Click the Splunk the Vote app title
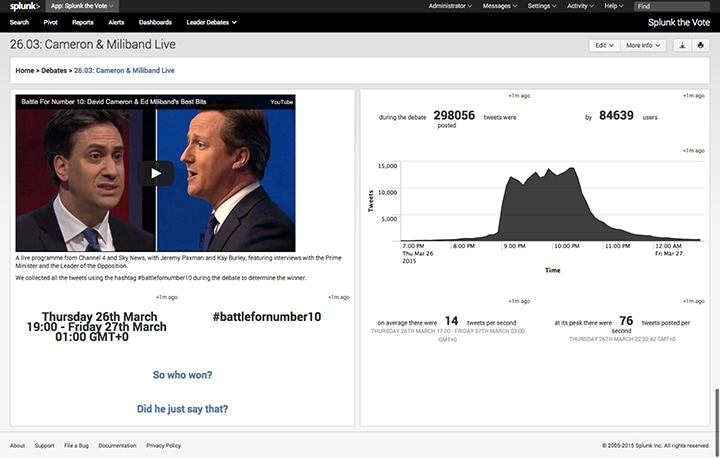Image resolution: width=720 pixels, height=458 pixels. point(679,22)
